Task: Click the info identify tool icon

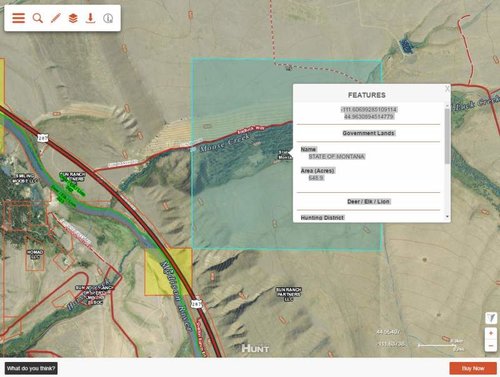Action: point(108,18)
